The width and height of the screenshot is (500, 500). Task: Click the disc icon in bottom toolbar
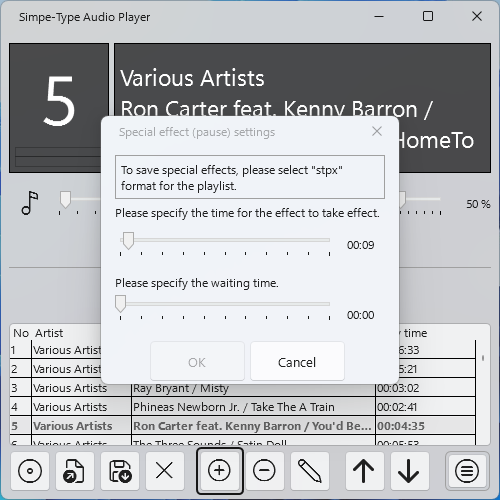pos(30,471)
